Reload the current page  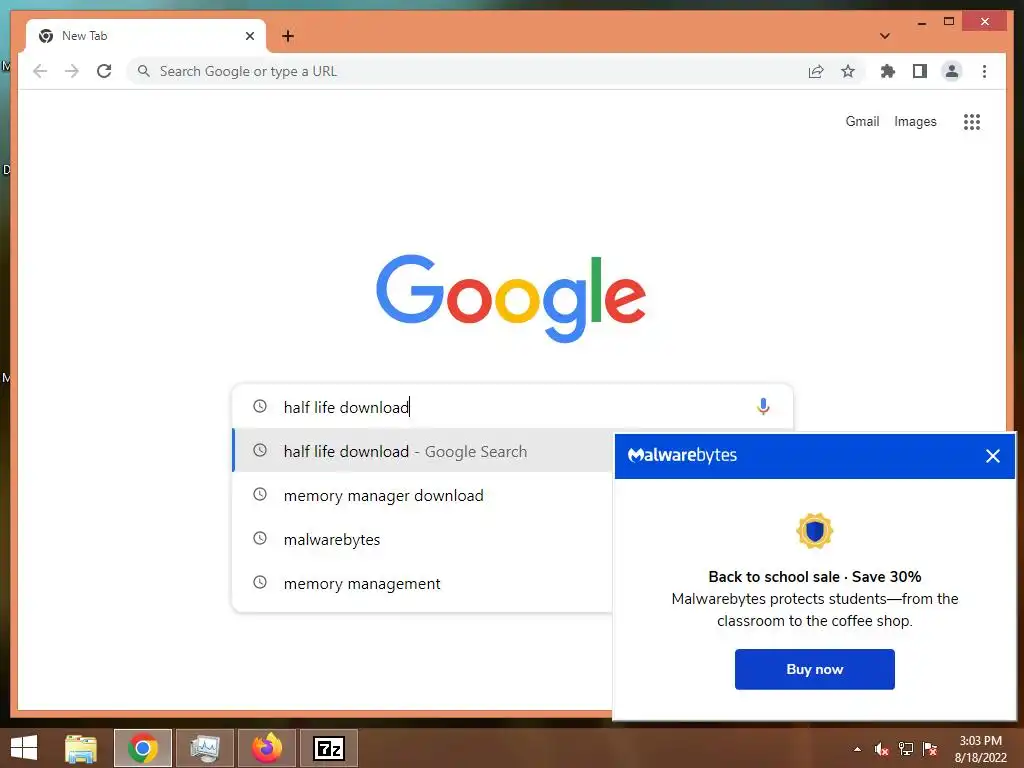pyautogui.click(x=104, y=71)
